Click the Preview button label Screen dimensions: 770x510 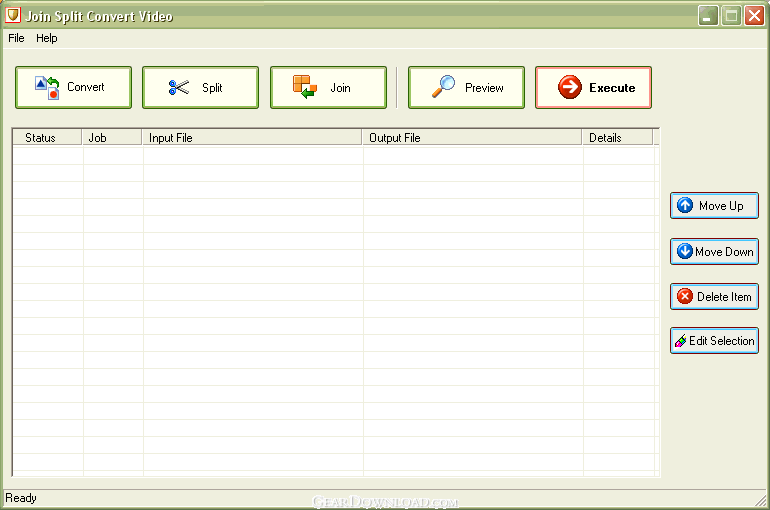tap(484, 88)
